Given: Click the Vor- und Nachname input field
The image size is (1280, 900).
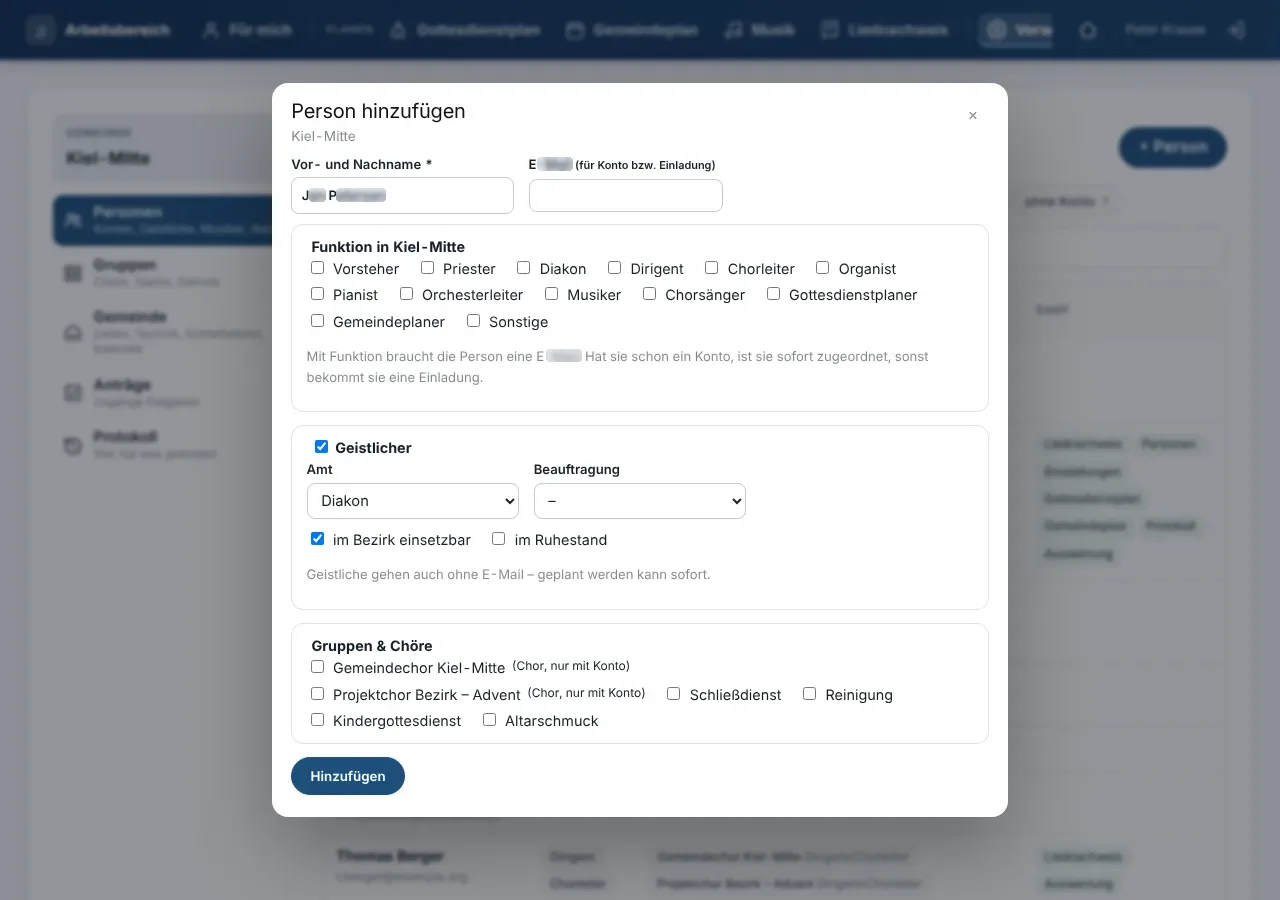Looking at the screenshot, I should click(402, 196).
